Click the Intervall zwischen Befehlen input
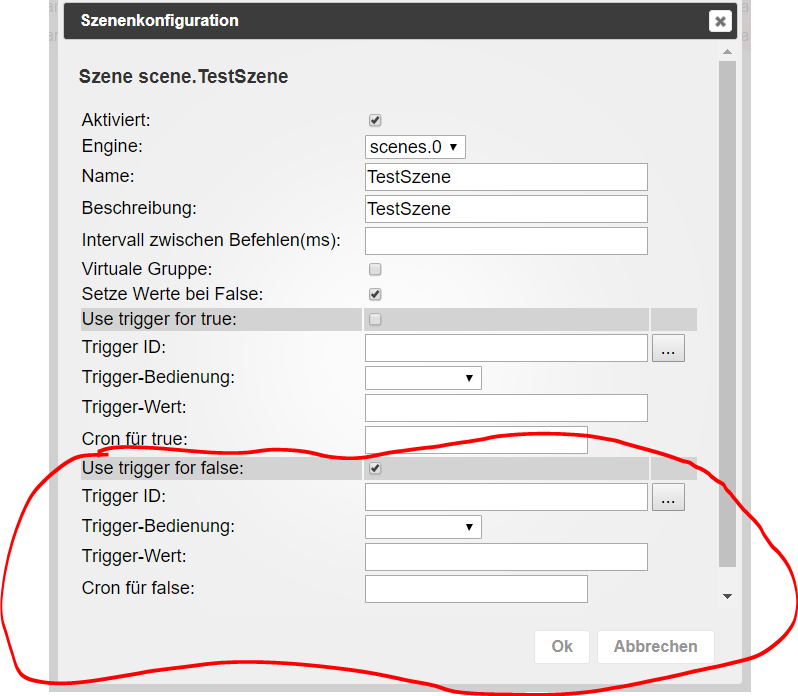 coord(506,241)
